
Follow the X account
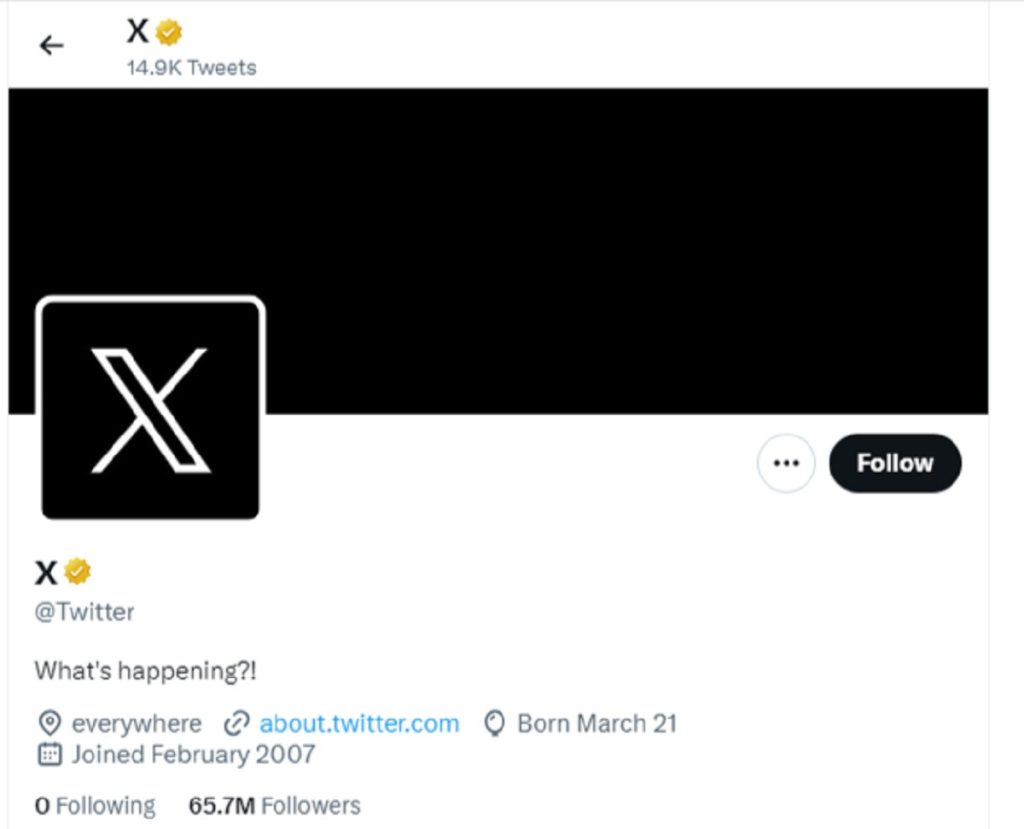[x=894, y=463]
